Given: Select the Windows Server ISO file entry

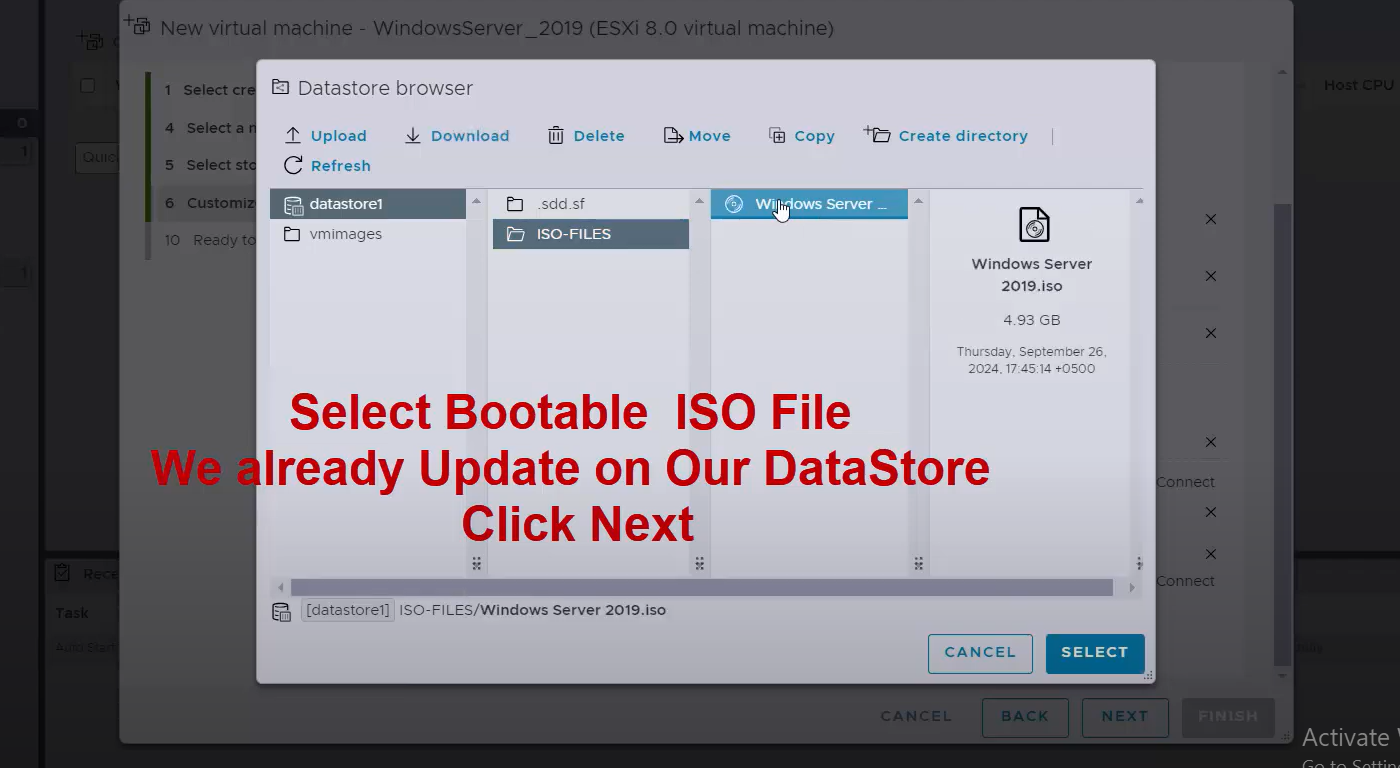Looking at the screenshot, I should (809, 204).
